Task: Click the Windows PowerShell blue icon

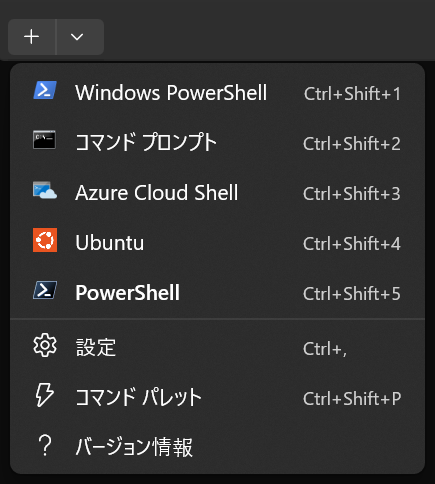Action: click(x=45, y=90)
